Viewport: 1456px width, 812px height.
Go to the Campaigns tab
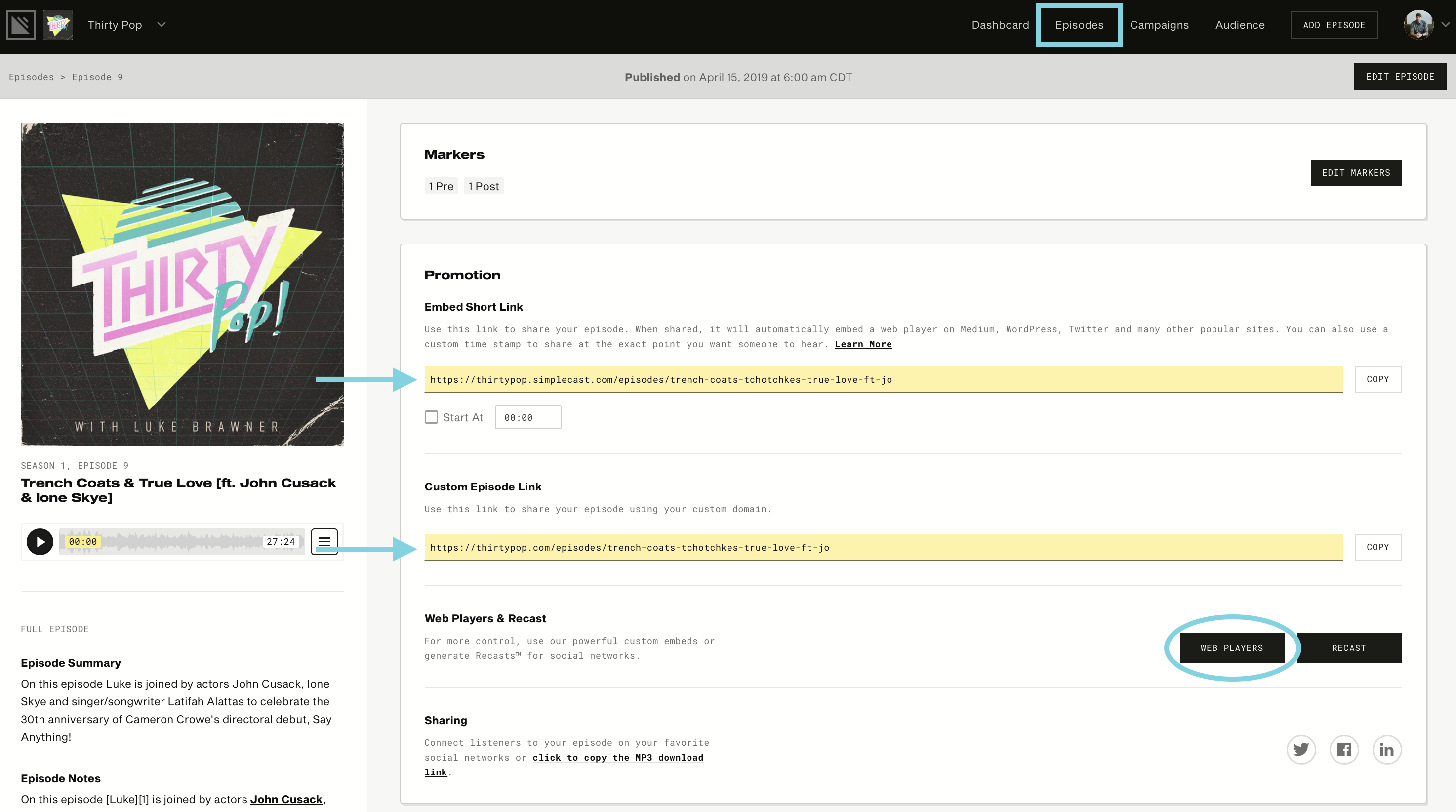click(x=1159, y=25)
